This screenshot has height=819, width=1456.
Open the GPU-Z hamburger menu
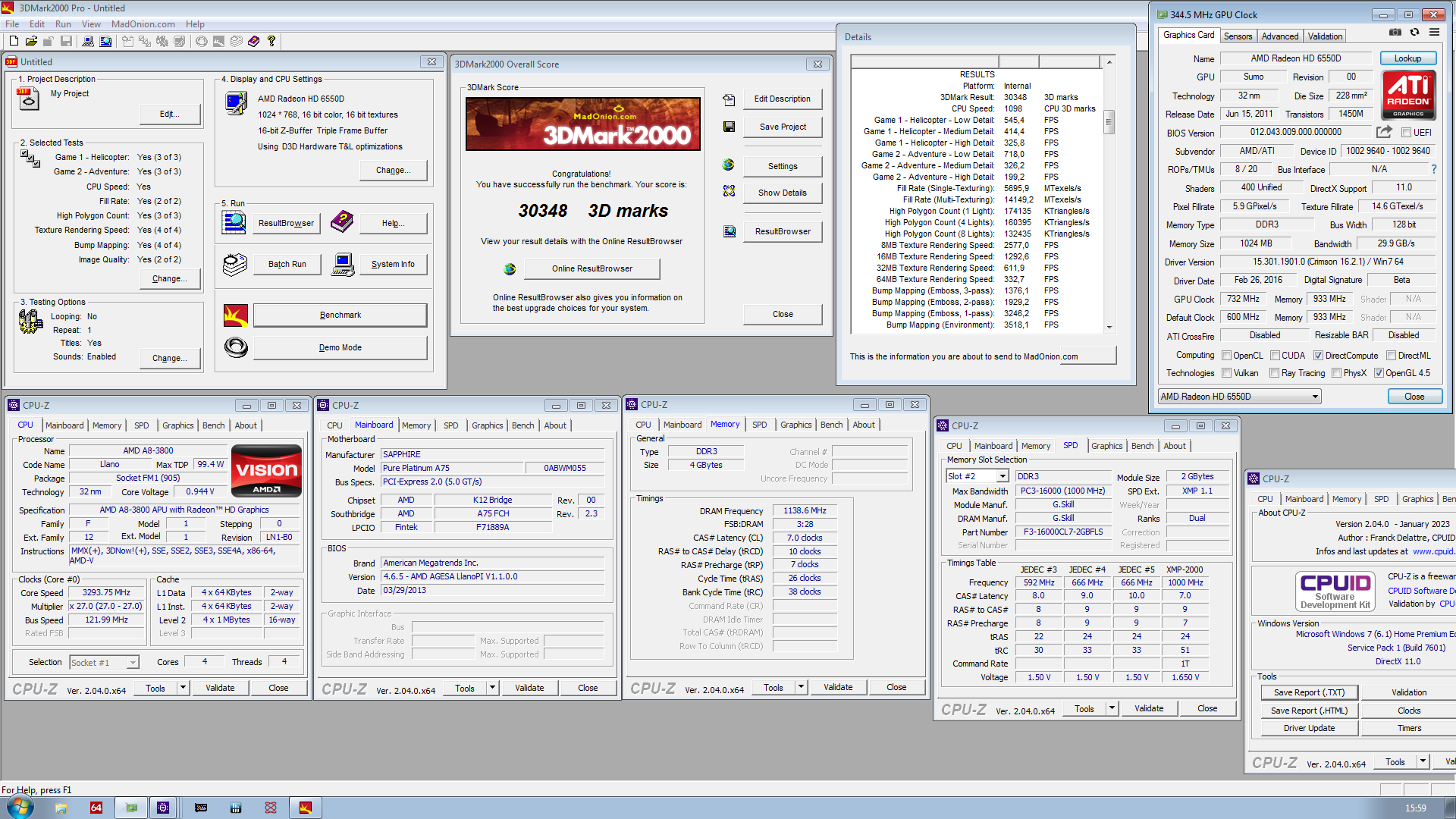tap(1434, 33)
